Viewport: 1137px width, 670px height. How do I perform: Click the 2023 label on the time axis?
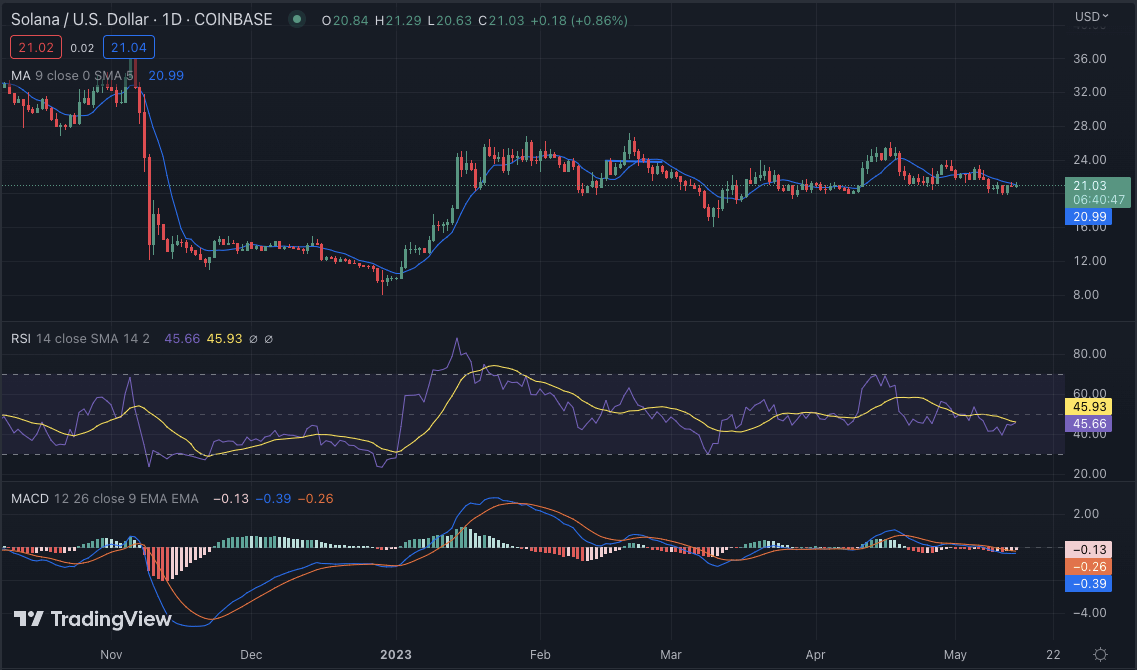[x=396, y=655]
